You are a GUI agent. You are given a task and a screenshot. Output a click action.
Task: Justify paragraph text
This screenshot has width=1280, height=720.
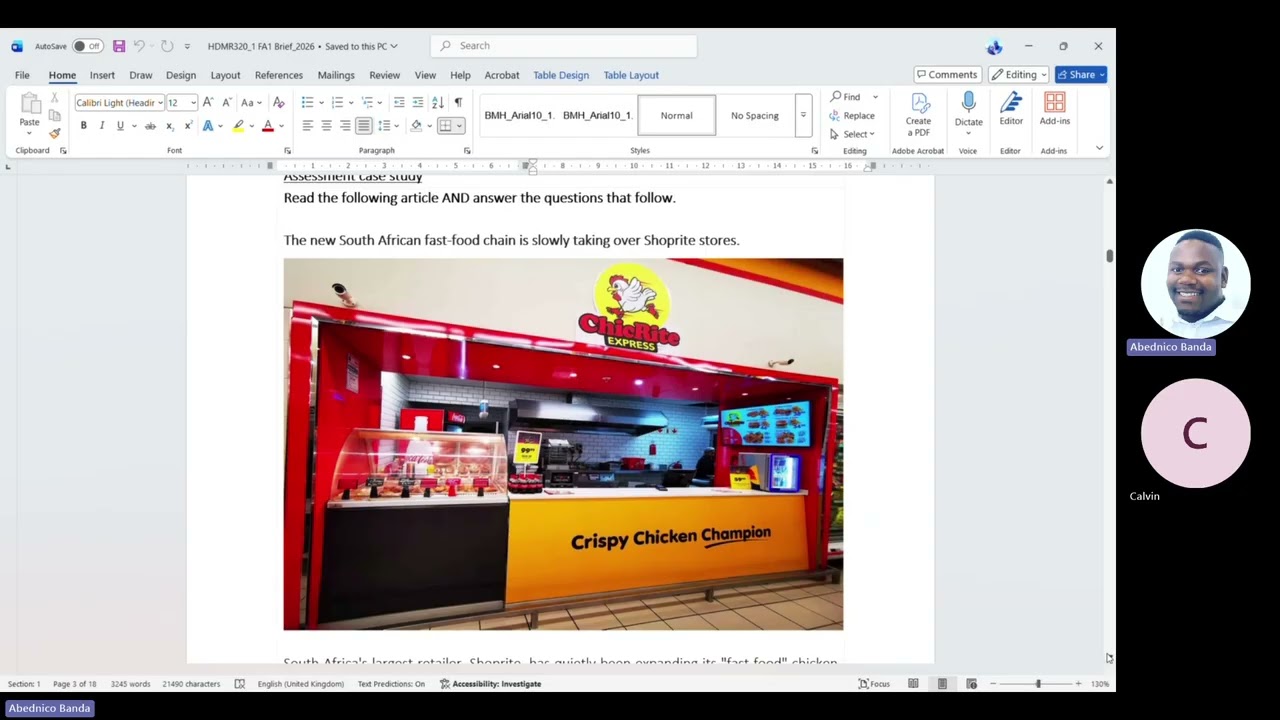[363, 125]
